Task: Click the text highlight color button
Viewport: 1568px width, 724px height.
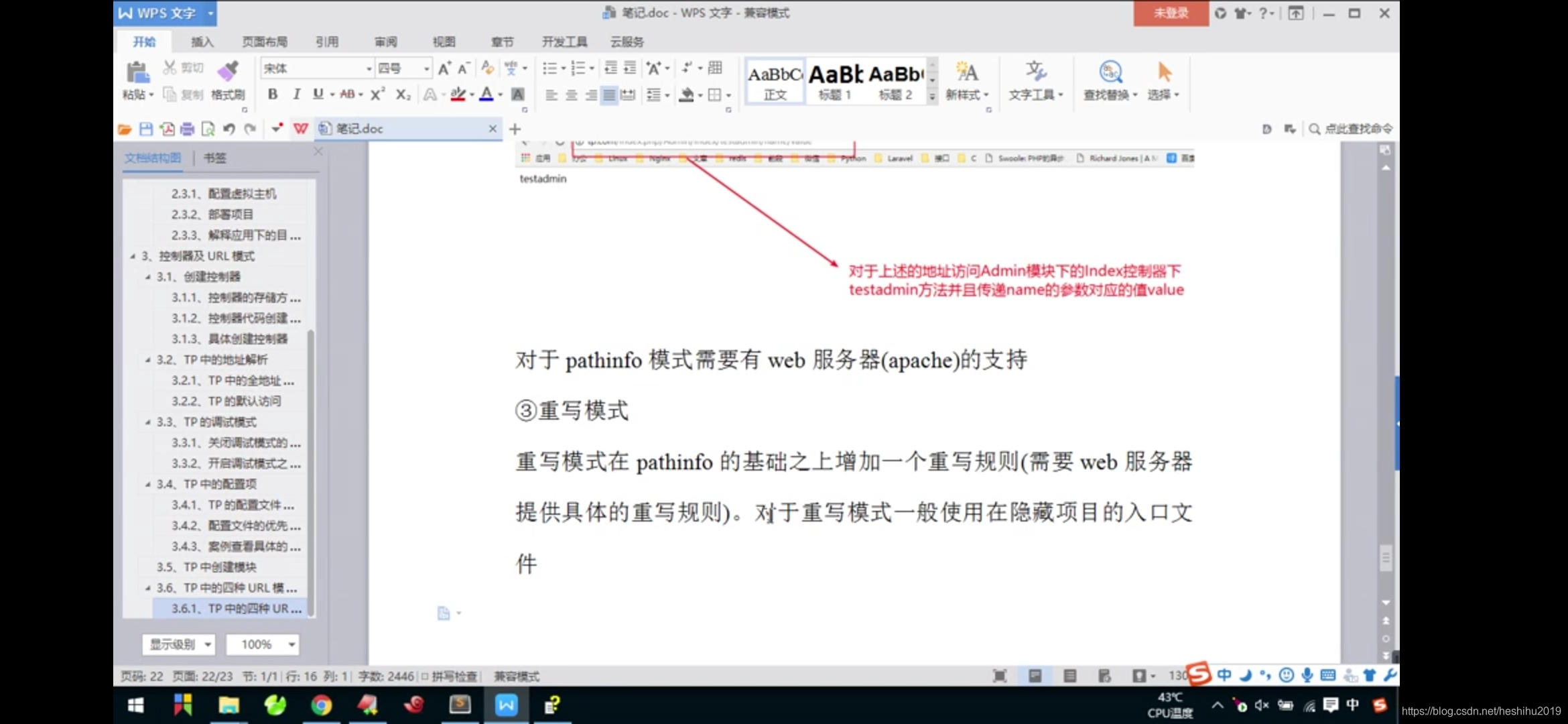Action: point(458,95)
